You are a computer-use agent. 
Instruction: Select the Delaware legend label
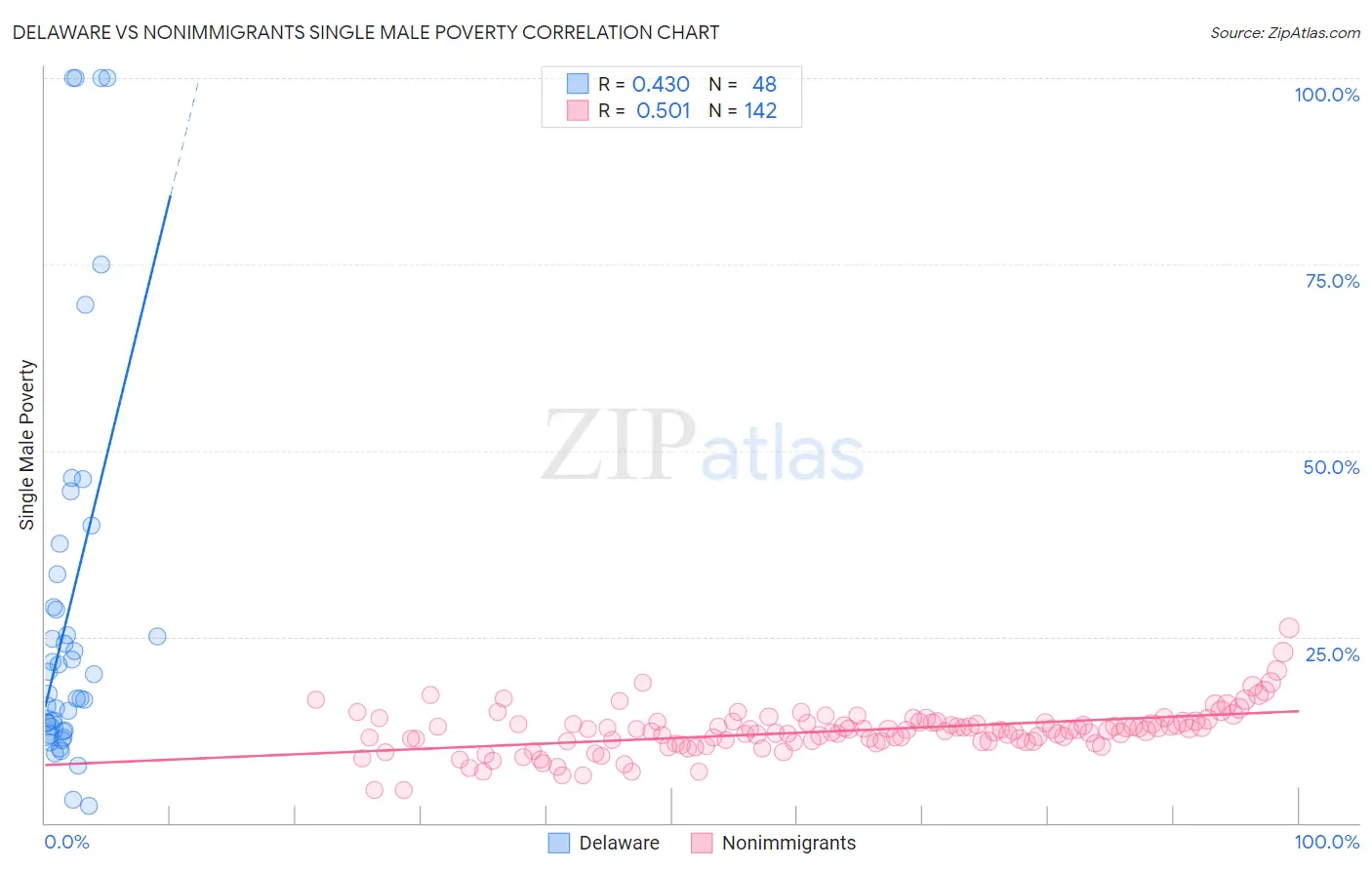point(619,843)
